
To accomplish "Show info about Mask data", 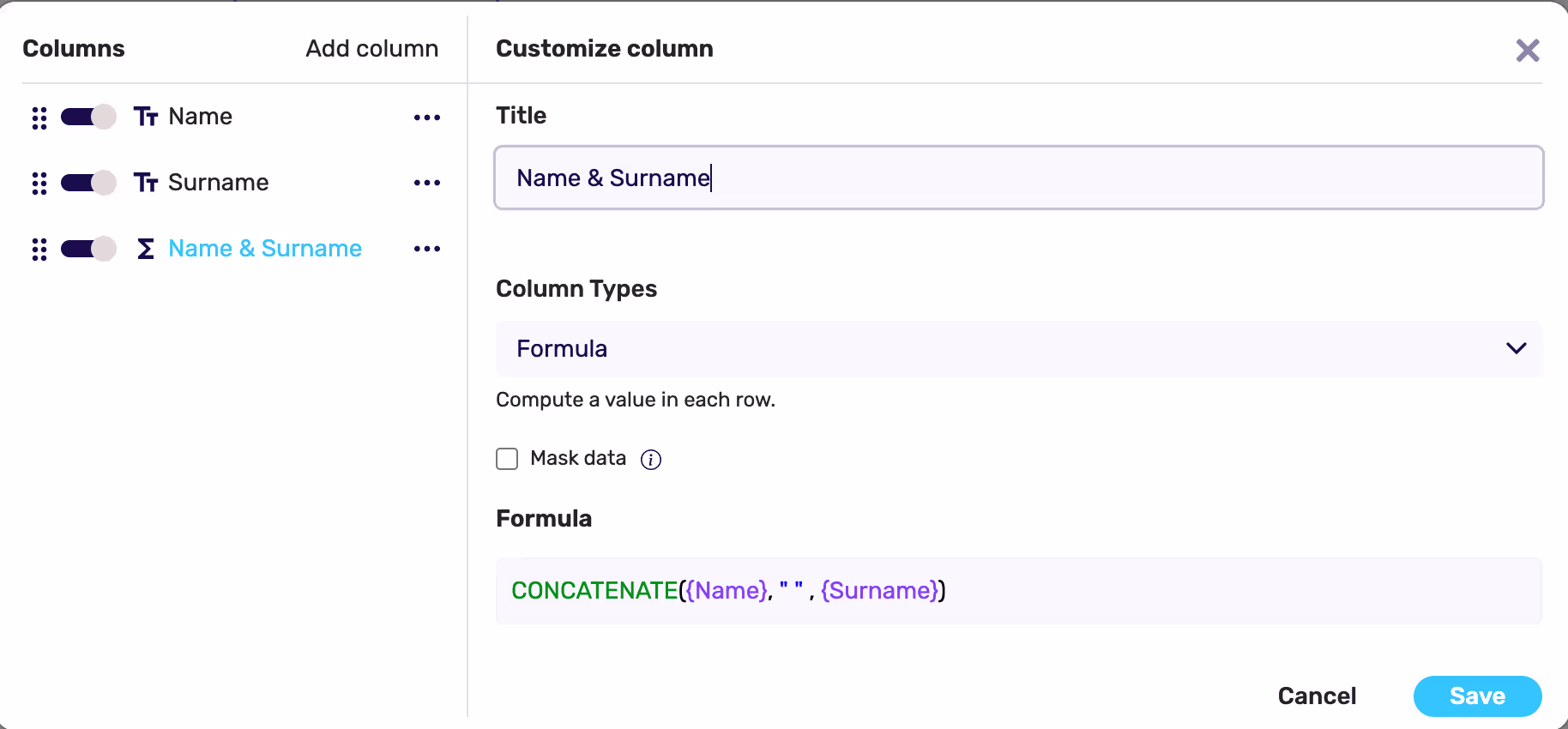I will click(x=651, y=460).
